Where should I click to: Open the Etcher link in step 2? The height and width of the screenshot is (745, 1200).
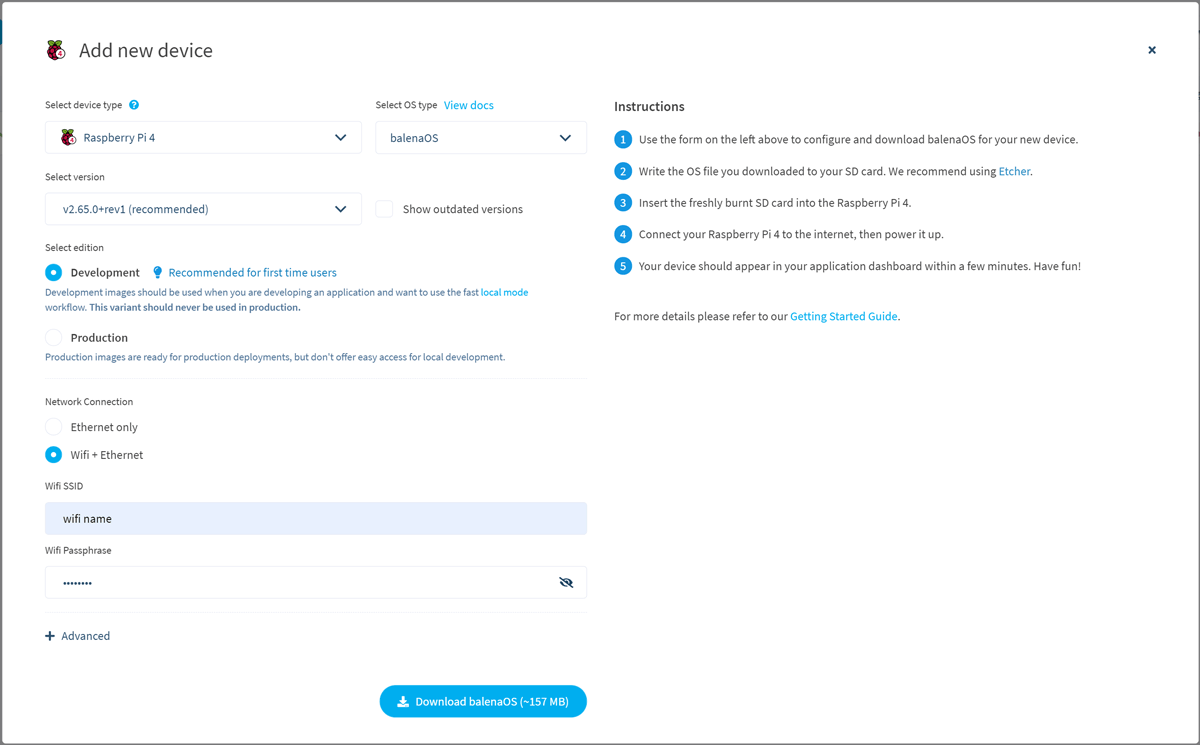[1014, 171]
